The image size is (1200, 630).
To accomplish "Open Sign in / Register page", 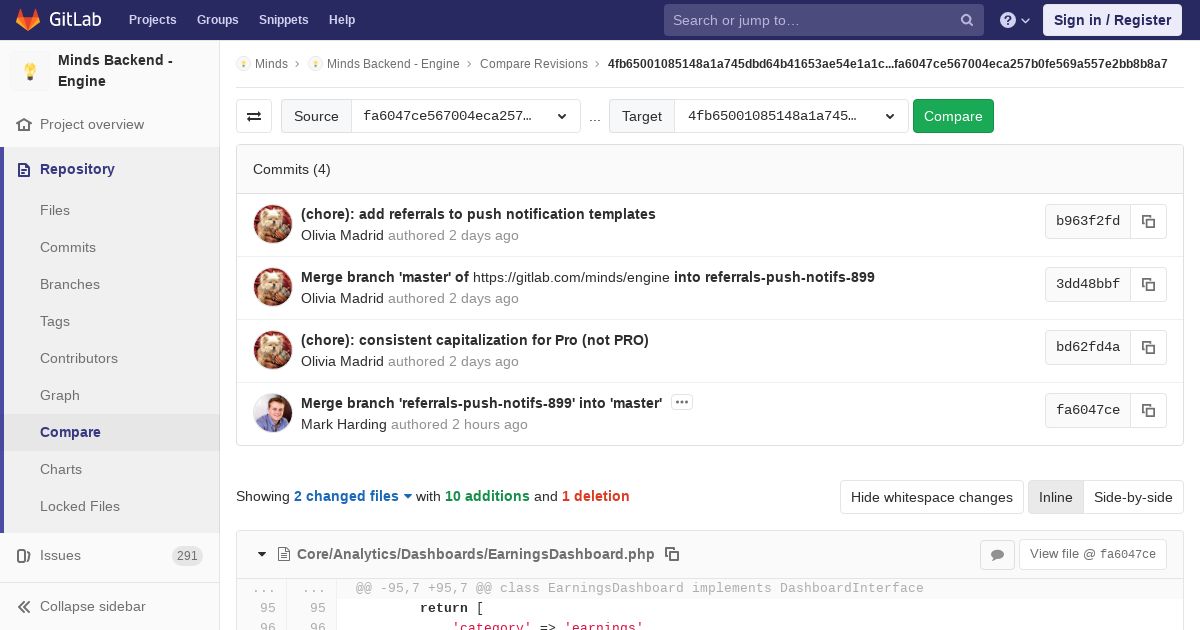I will click(1112, 20).
